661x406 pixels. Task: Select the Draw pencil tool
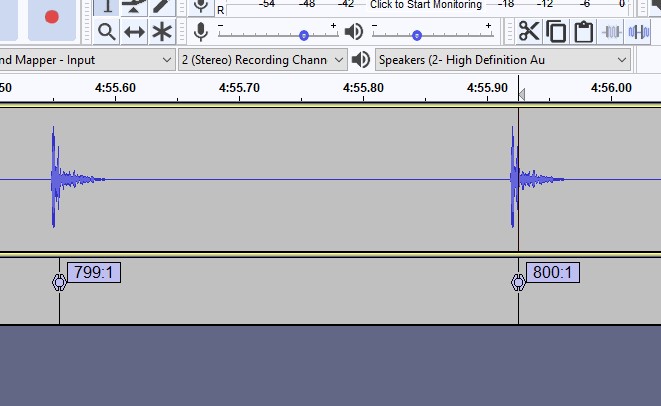(162, 6)
